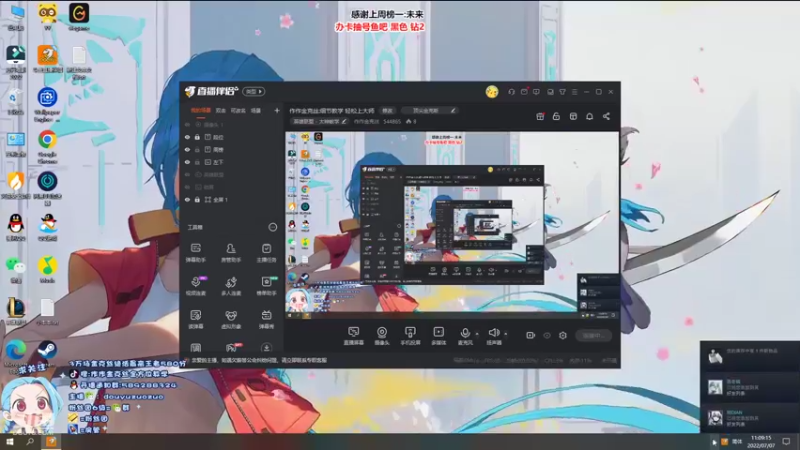
Task: Show the 摄像头 1 source with its eye icon
Action: [187, 124]
